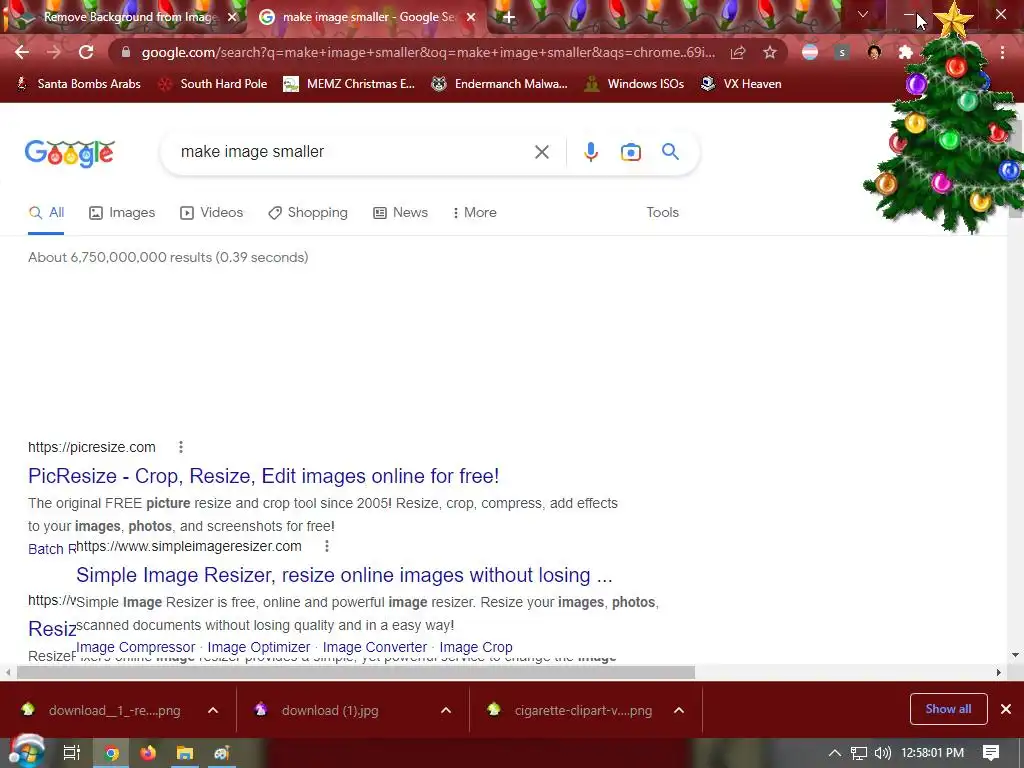Click the taskbar clock 12:58:01 PM
The image size is (1024, 768).
932,753
